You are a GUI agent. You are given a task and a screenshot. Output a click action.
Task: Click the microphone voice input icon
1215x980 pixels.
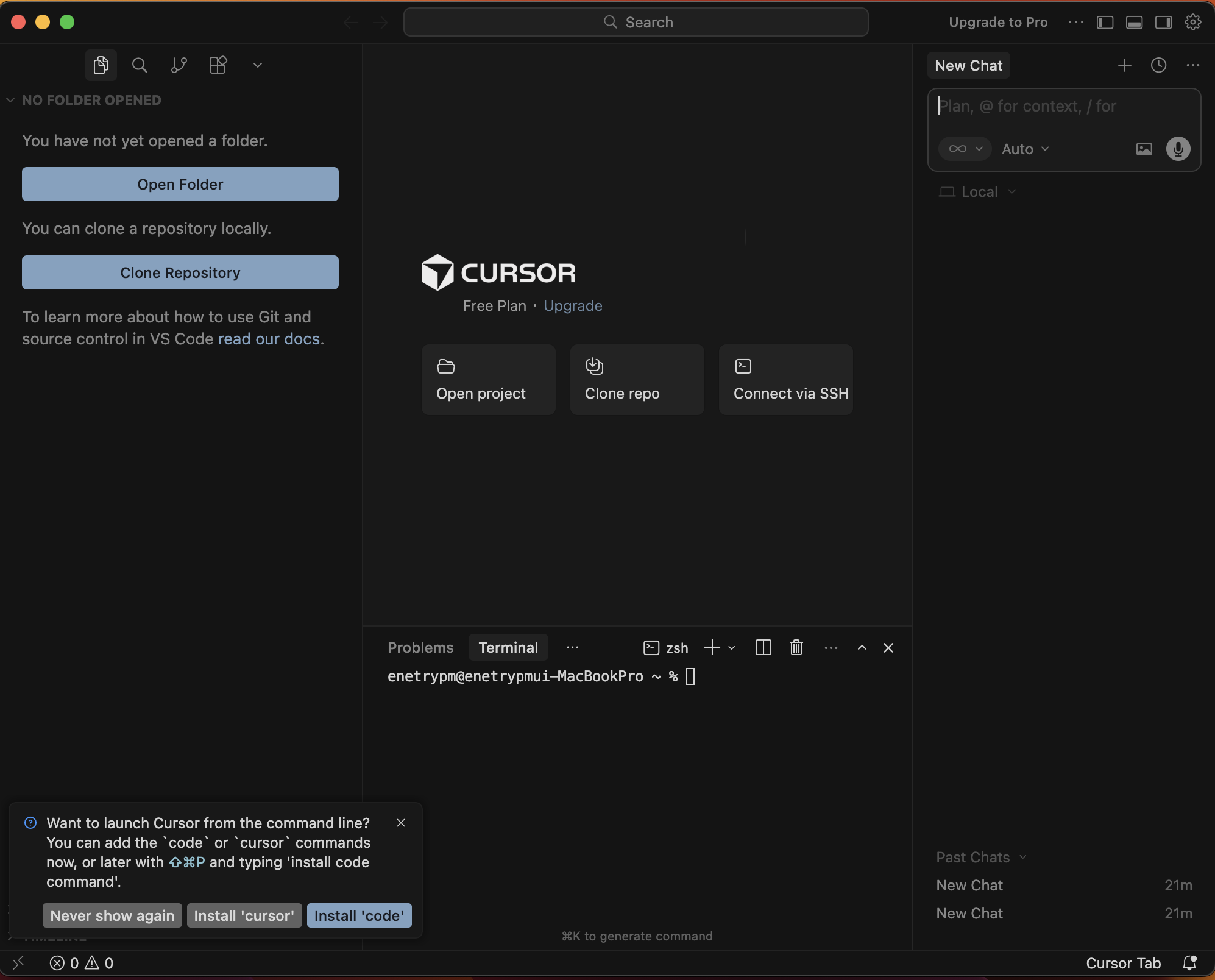(1178, 149)
